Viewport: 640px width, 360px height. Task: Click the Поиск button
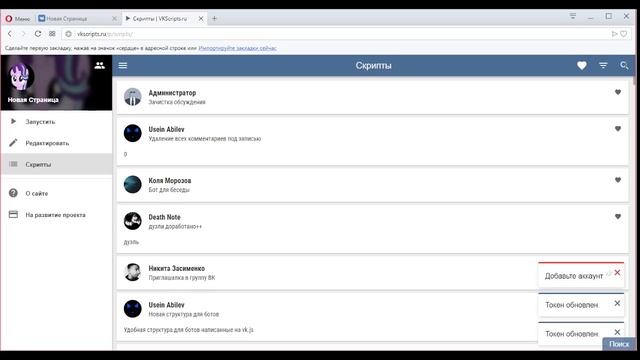tap(619, 344)
